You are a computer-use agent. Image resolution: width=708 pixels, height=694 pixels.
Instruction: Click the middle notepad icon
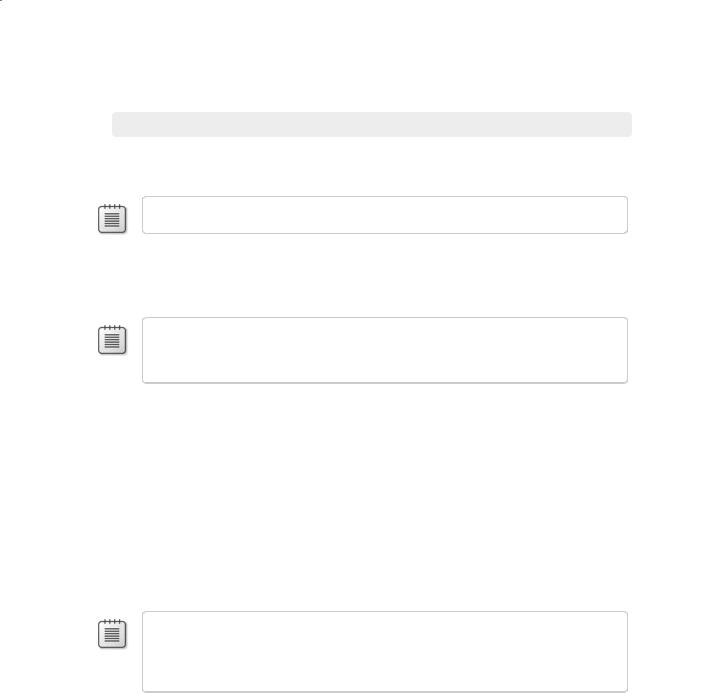pos(112,340)
